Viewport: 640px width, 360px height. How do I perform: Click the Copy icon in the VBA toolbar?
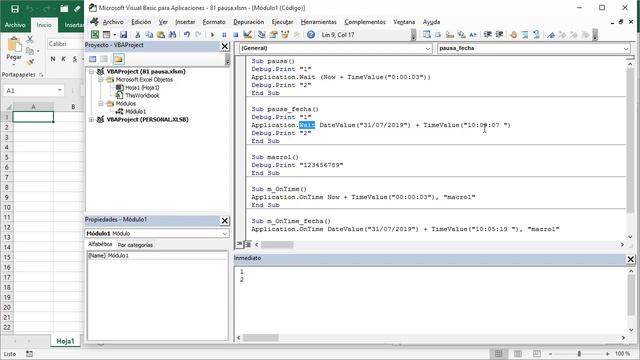(x=149, y=35)
